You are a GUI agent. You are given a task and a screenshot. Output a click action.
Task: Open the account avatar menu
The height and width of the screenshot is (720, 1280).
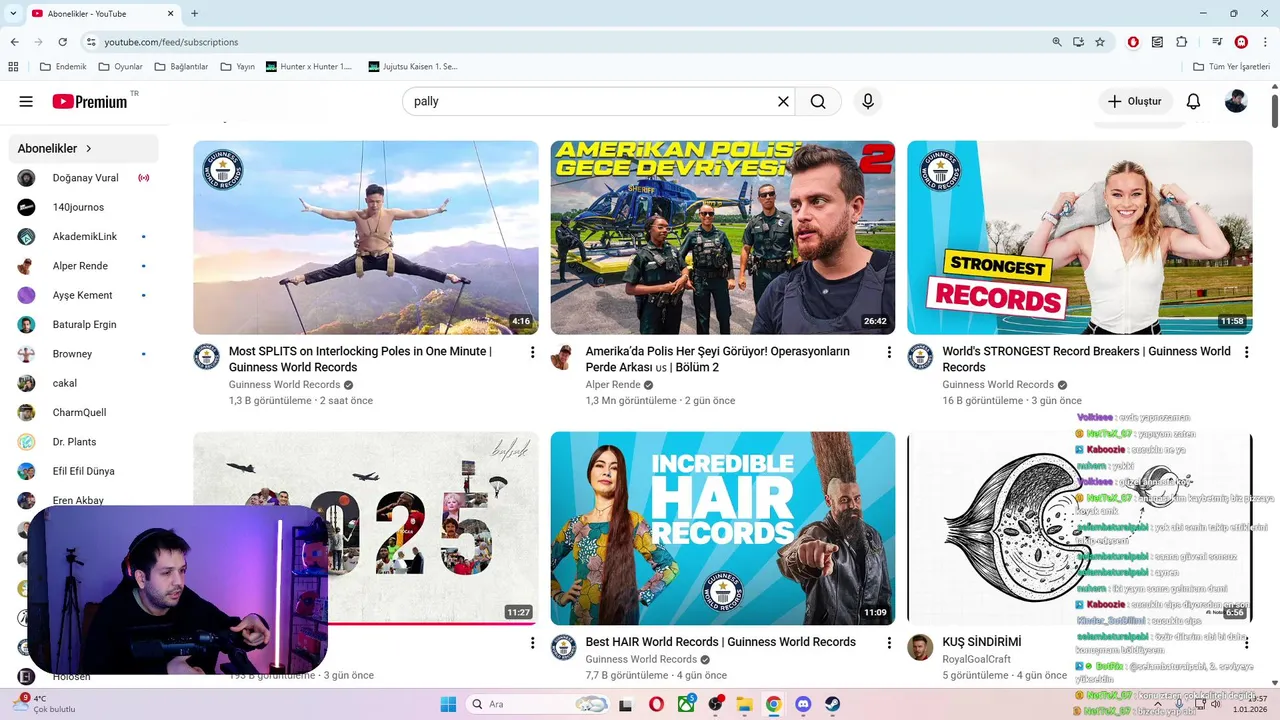[1236, 101]
